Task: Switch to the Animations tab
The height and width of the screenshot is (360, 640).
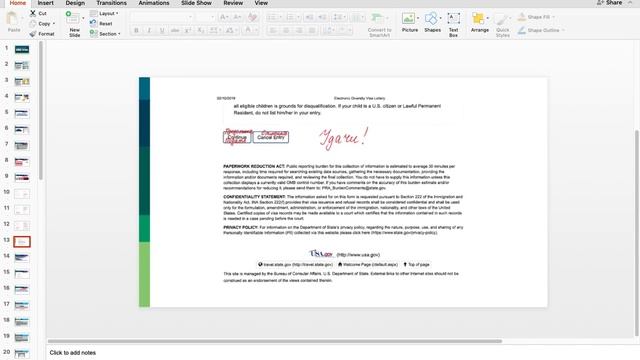Action: pyautogui.click(x=154, y=3)
